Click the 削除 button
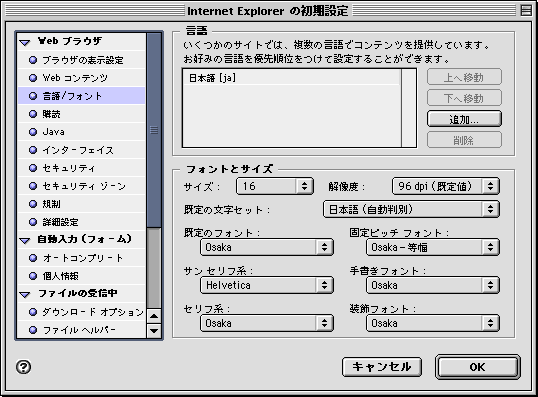This screenshot has width=538, height=397. [464, 140]
